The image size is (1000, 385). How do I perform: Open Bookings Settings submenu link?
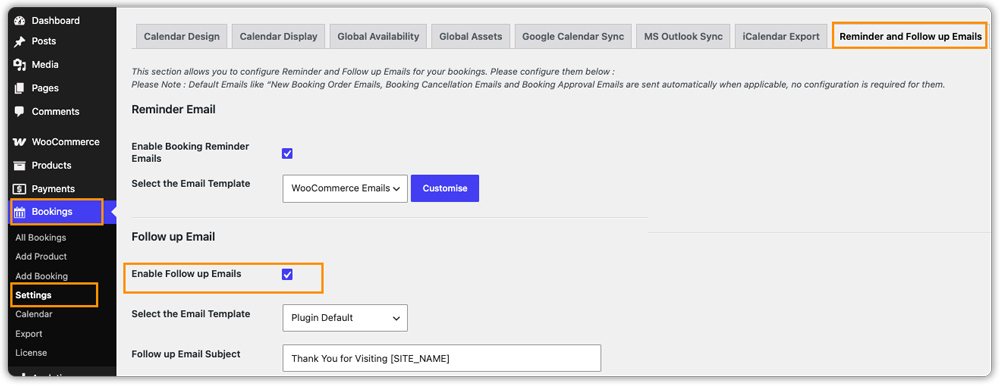pos(34,296)
